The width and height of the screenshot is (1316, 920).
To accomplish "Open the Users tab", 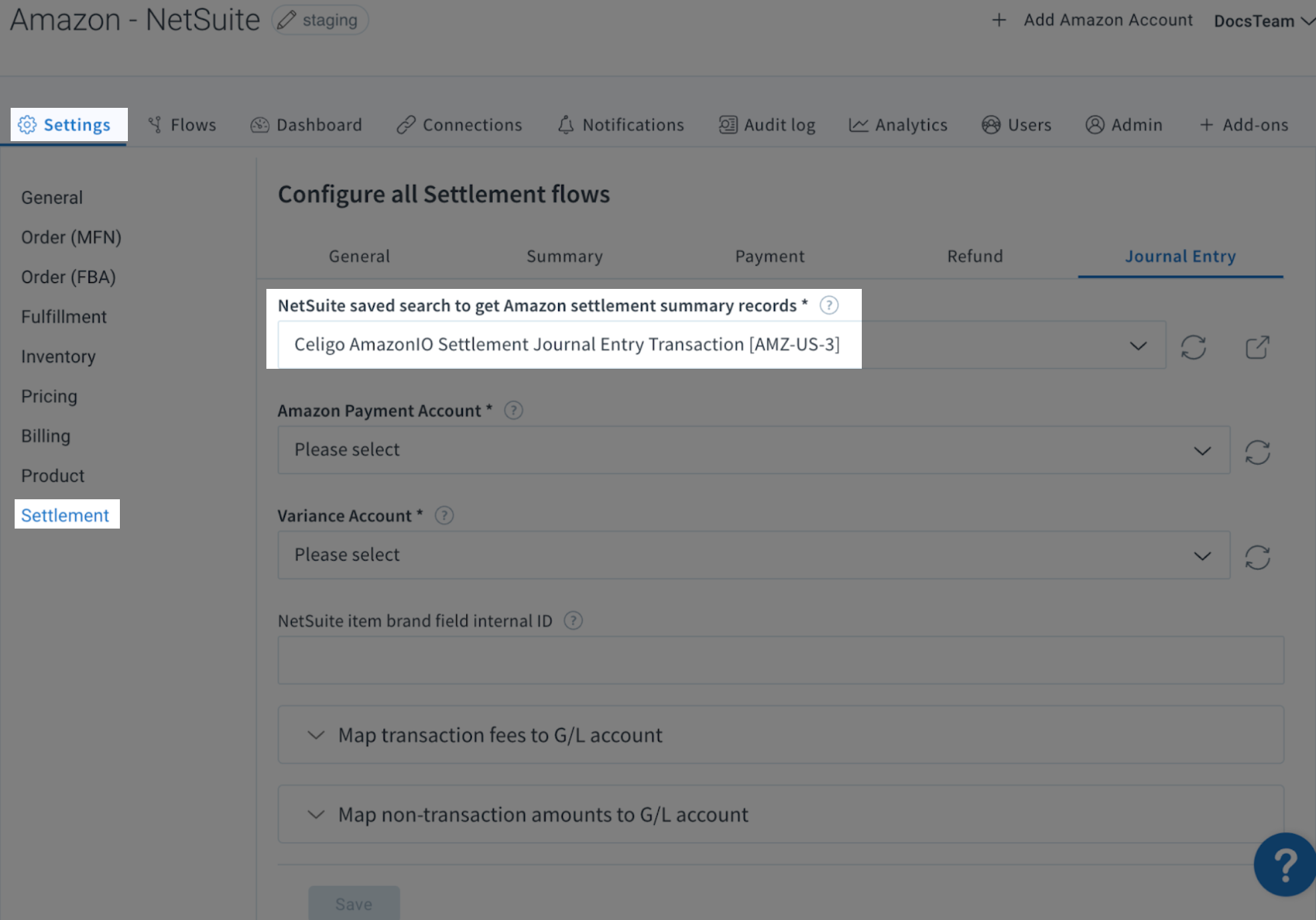I will pyautogui.click(x=1017, y=124).
